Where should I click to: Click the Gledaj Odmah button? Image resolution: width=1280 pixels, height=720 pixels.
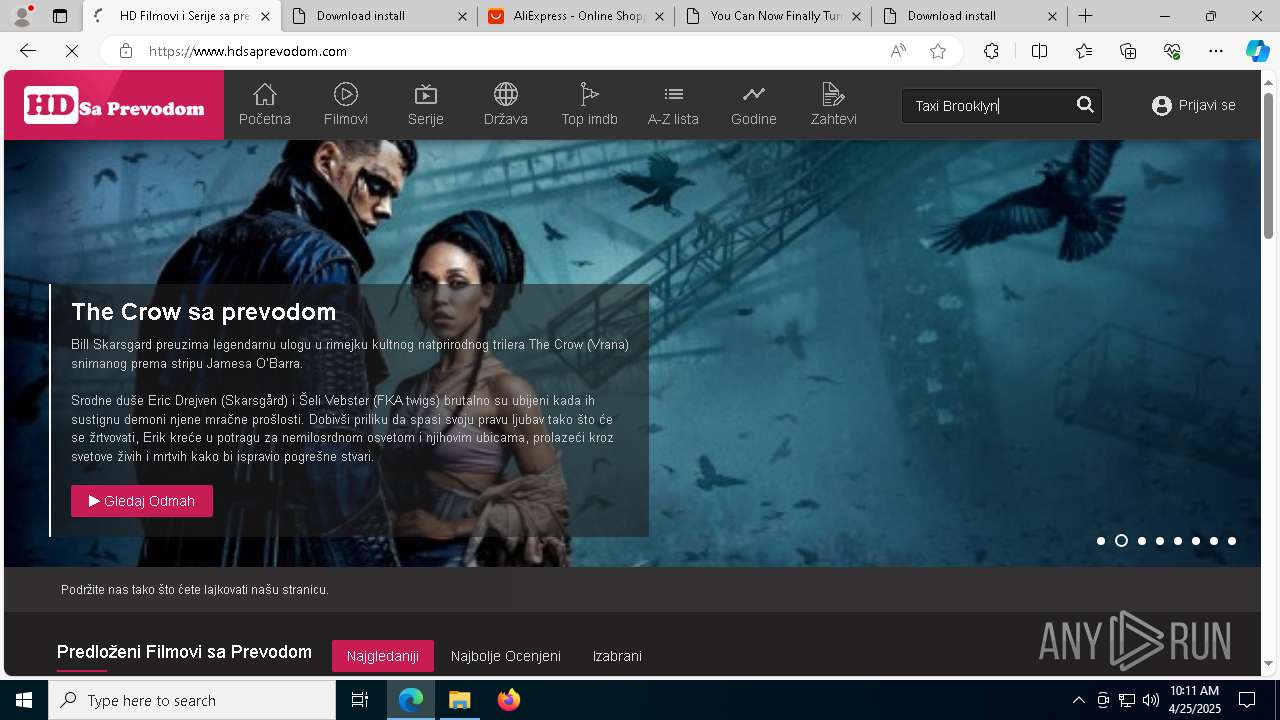click(142, 501)
